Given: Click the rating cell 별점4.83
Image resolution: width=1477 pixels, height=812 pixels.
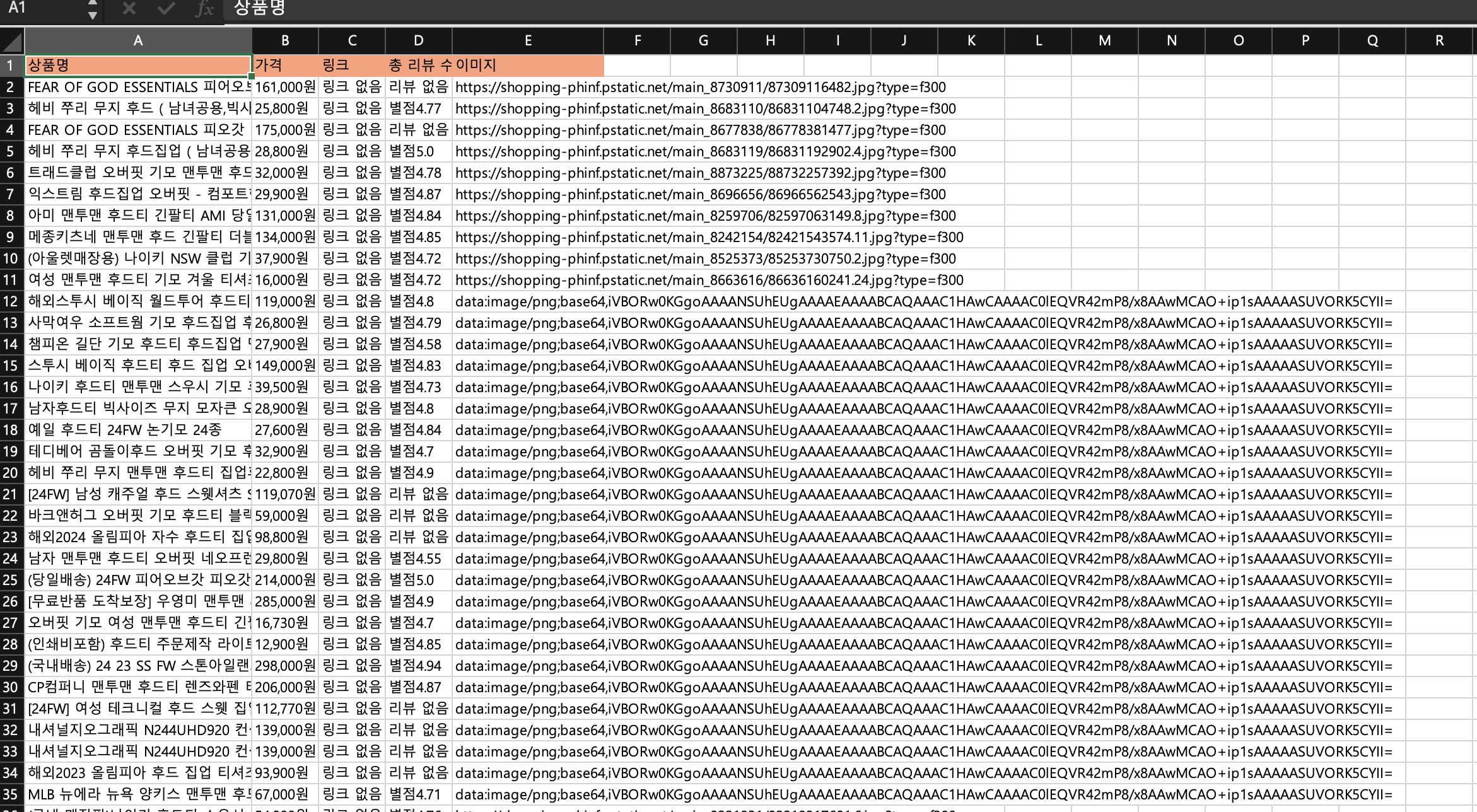Looking at the screenshot, I should tap(419, 366).
